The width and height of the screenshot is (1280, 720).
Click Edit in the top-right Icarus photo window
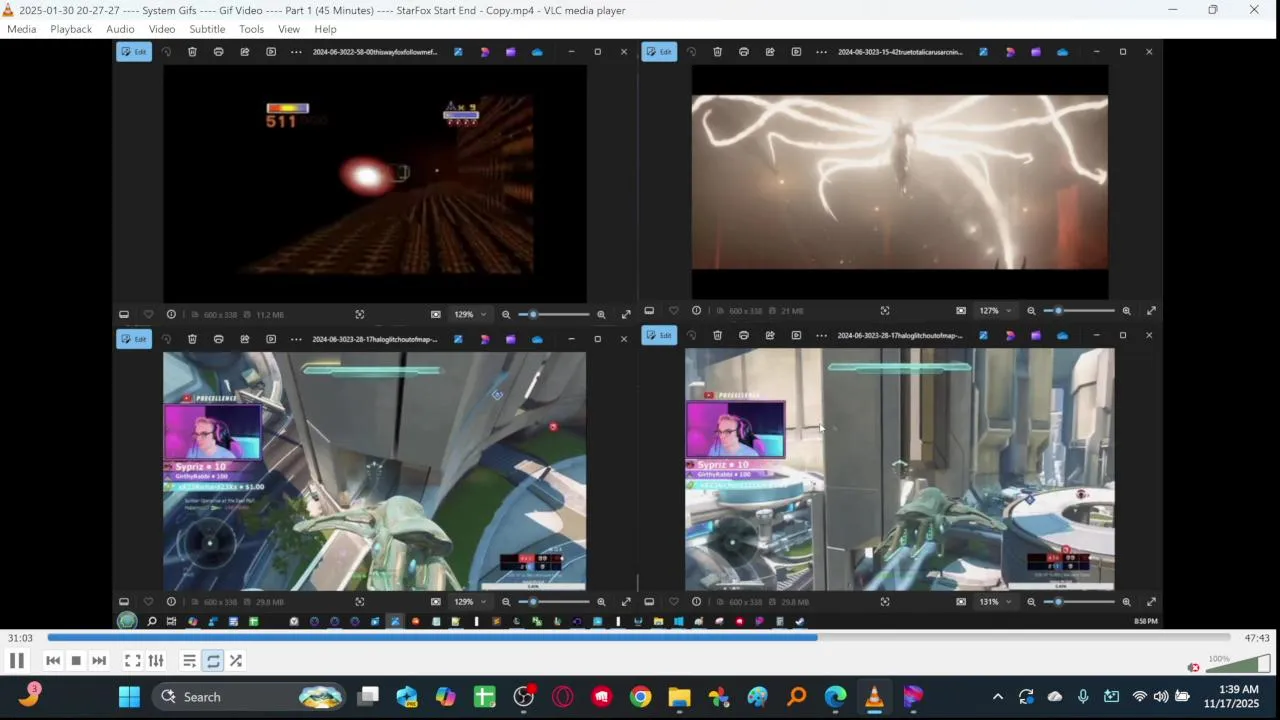659,52
